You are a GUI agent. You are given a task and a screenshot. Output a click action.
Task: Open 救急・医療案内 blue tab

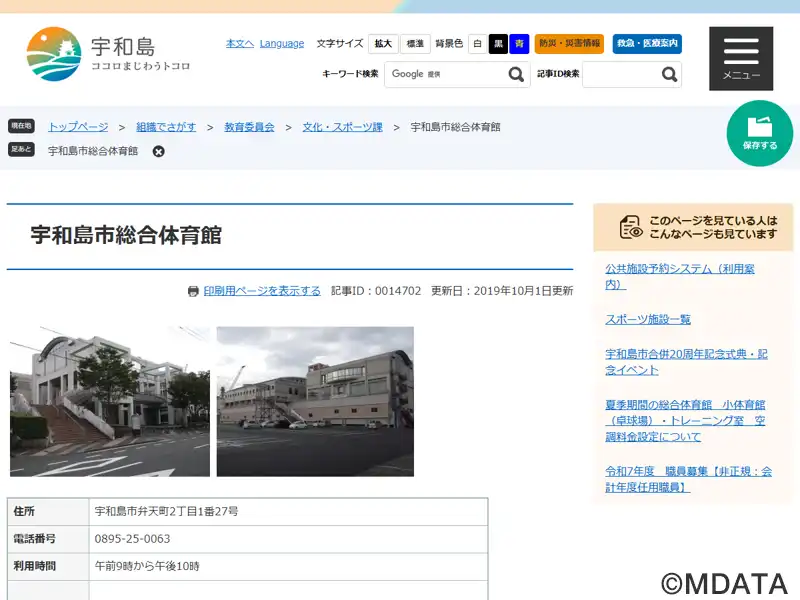click(x=647, y=44)
